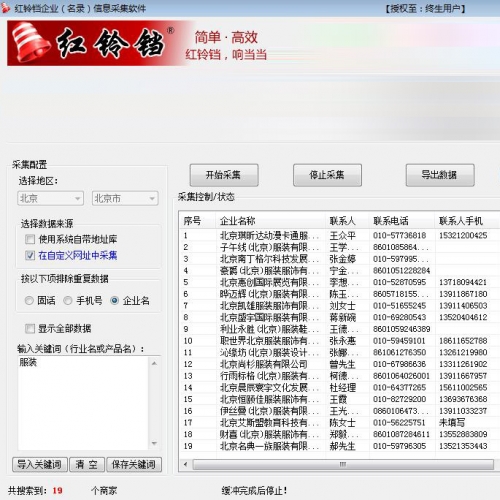Select row 北京名典一族服装有限...
Image resolution: width=500 pixels, height=500 pixels.
pyautogui.click(x=339, y=446)
